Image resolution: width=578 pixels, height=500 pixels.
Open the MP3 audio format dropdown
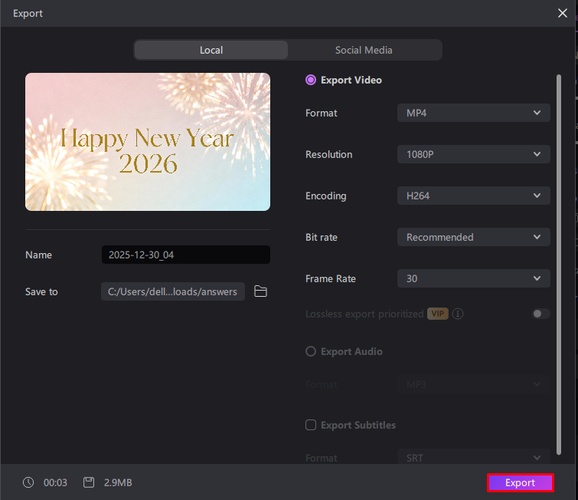point(473,385)
